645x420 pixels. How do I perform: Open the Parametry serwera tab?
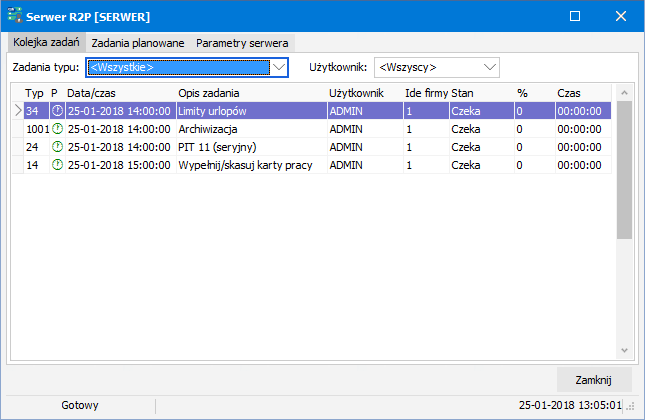pyautogui.click(x=242, y=44)
